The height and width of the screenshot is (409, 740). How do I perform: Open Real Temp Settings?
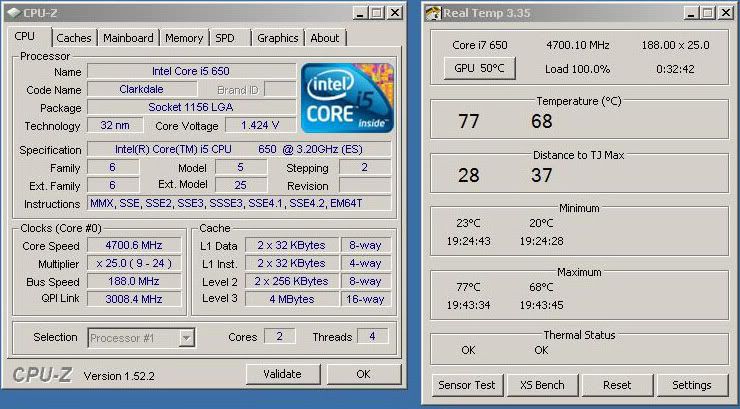pyautogui.click(x=692, y=385)
